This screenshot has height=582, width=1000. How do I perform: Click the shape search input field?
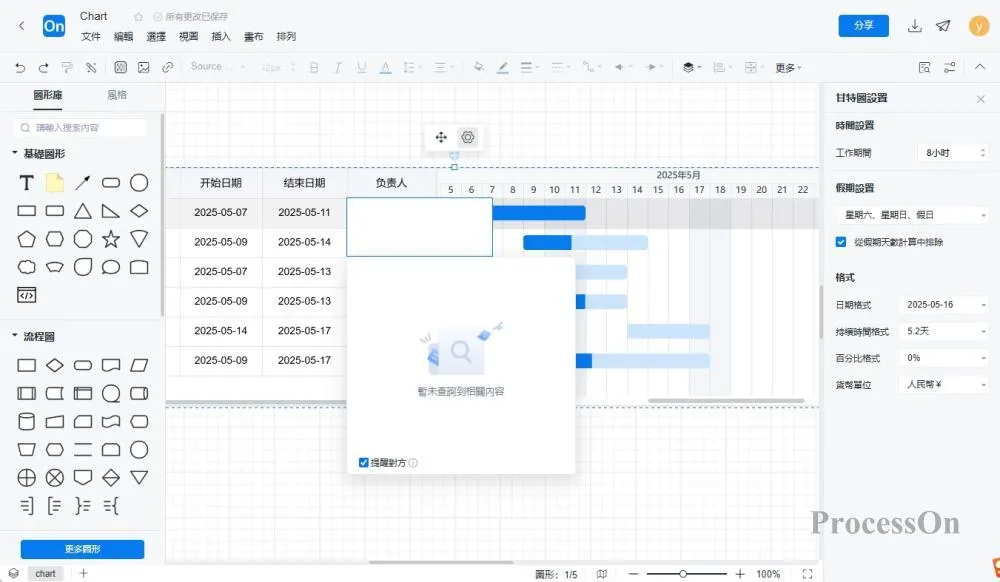point(80,127)
